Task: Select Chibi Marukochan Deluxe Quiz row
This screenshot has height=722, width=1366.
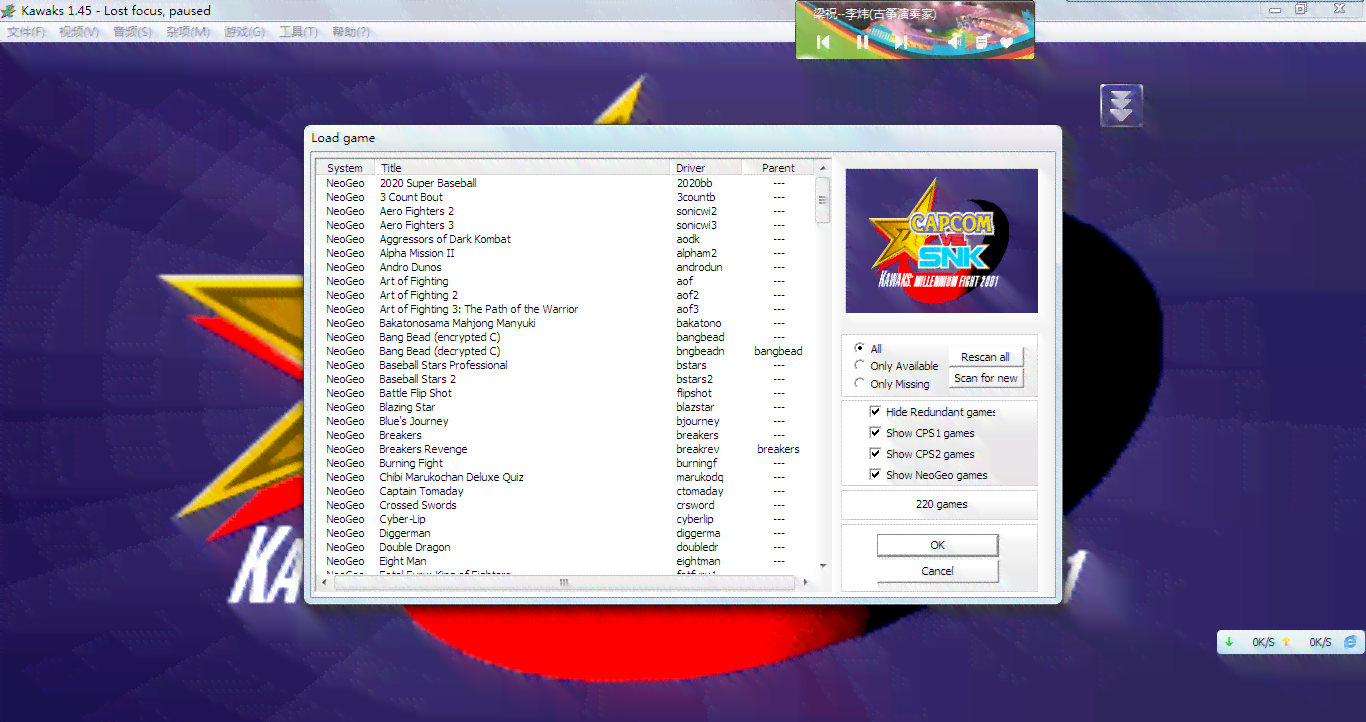Action: pos(566,477)
